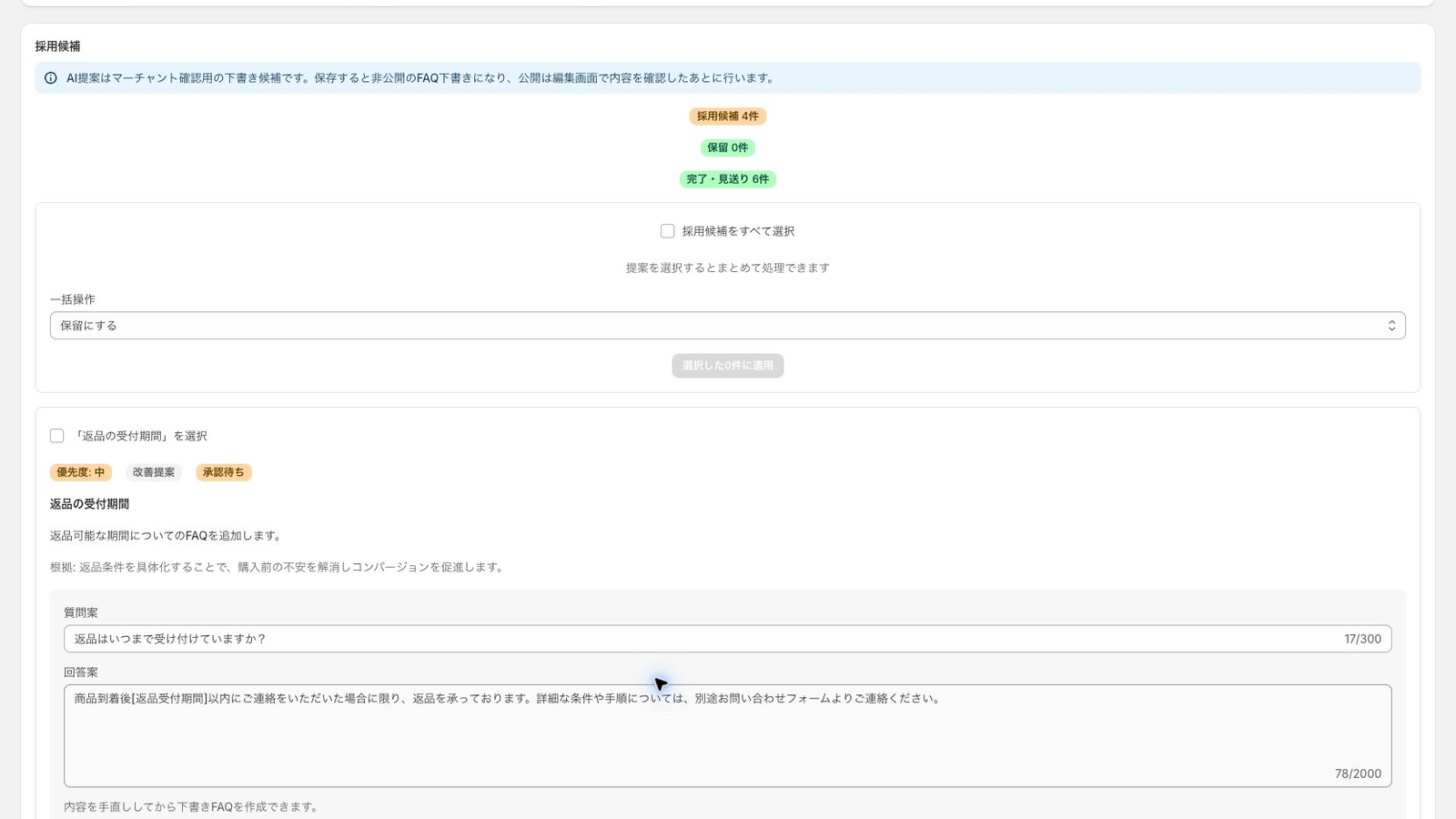The width and height of the screenshot is (1456, 819).
Task: Click the 内容を手直ししてから下書きFAQを作成できます note
Action: tap(191, 807)
